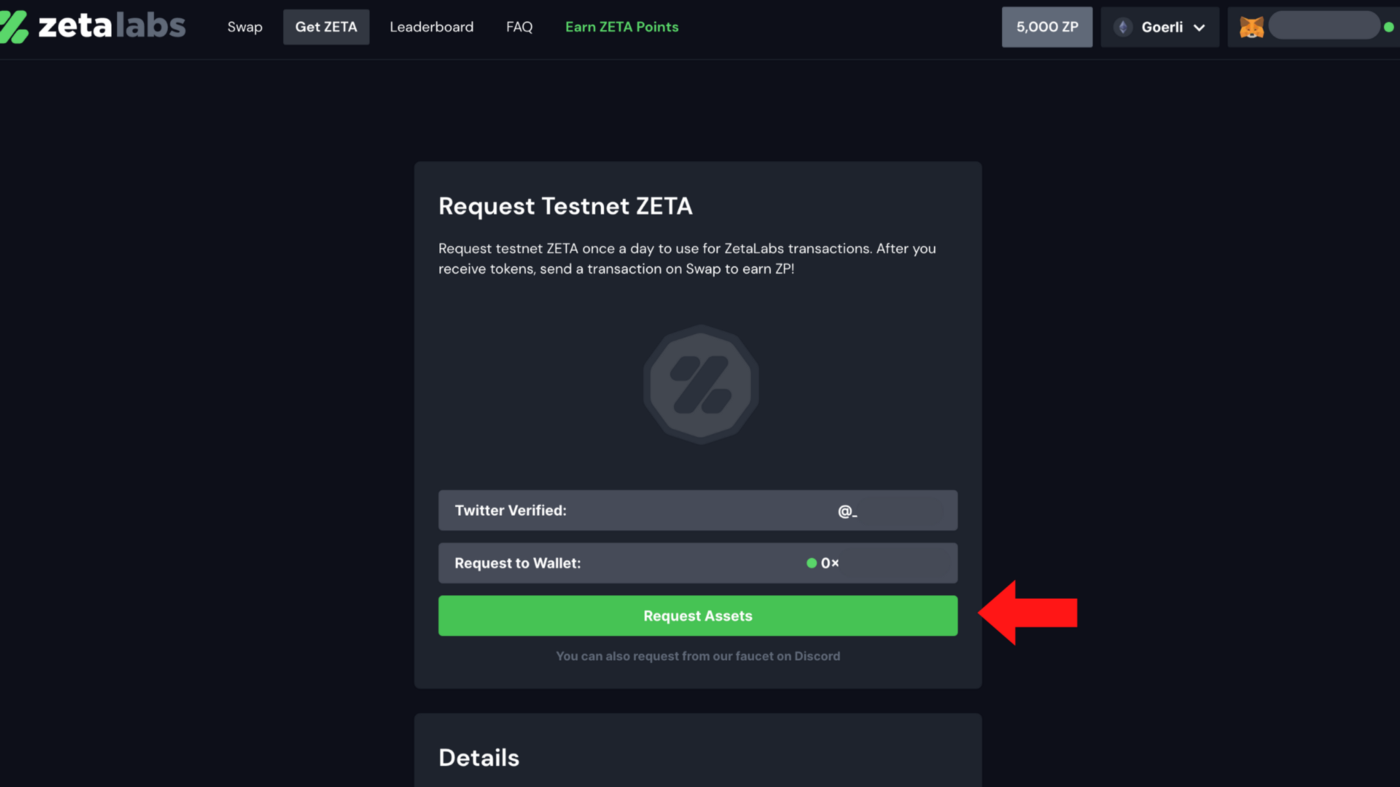The width and height of the screenshot is (1400, 787).
Task: Click the green dot next to 0x
Action: 812,563
